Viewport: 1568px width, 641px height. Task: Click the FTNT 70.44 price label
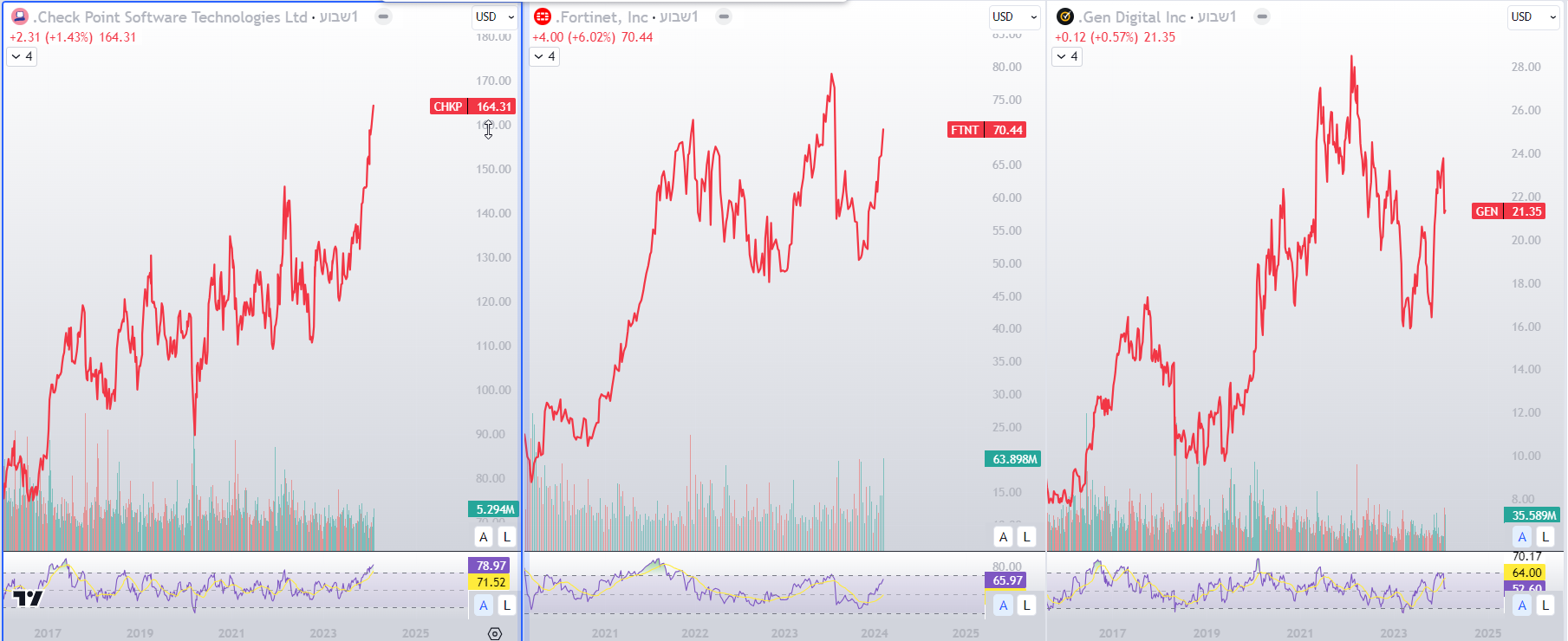click(x=986, y=130)
